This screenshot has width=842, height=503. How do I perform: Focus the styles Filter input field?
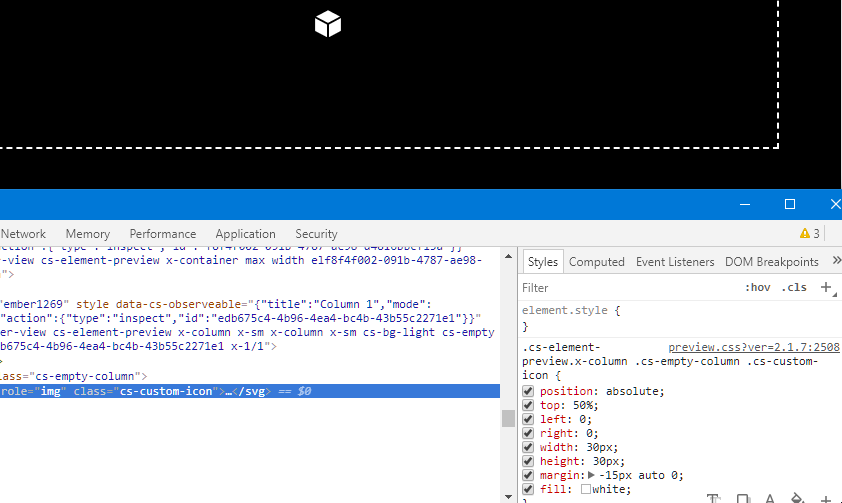tap(620, 288)
